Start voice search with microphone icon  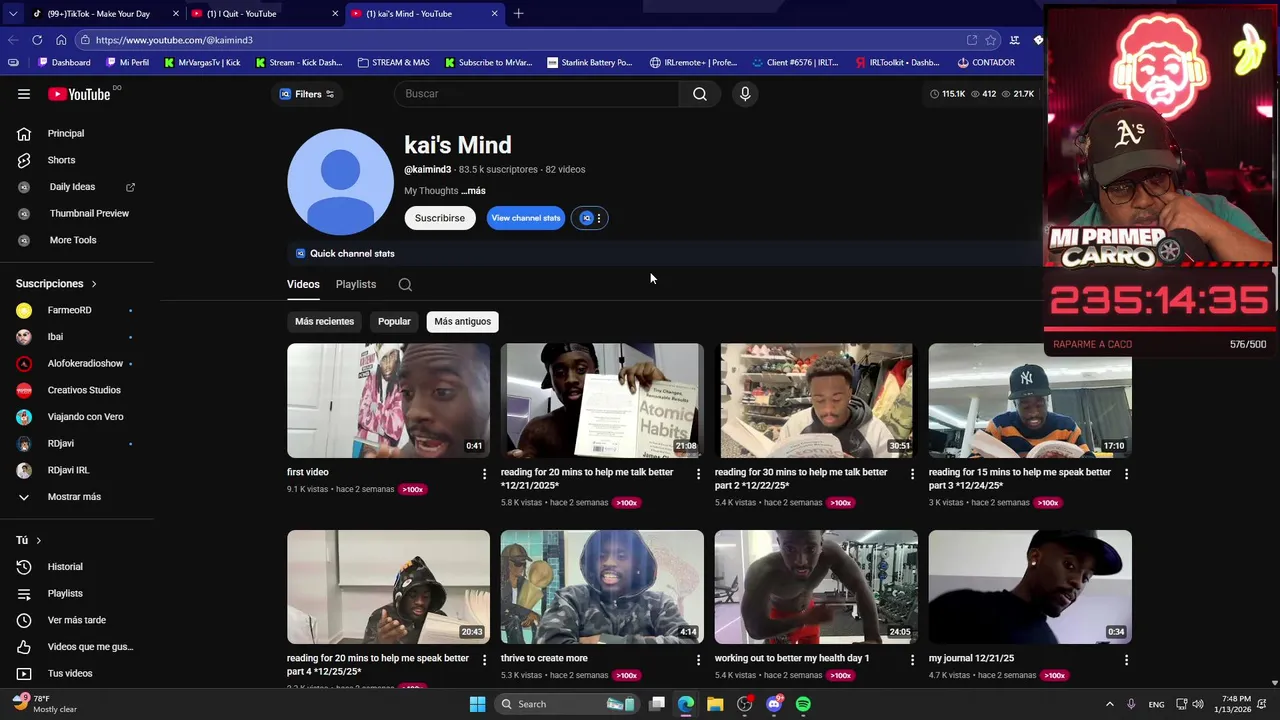[745, 94]
